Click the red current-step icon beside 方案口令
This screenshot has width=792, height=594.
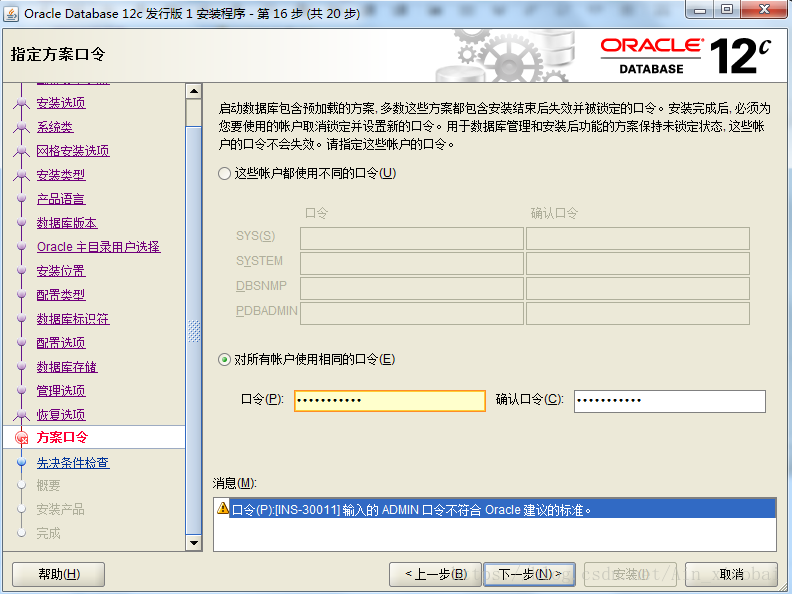coord(22,437)
